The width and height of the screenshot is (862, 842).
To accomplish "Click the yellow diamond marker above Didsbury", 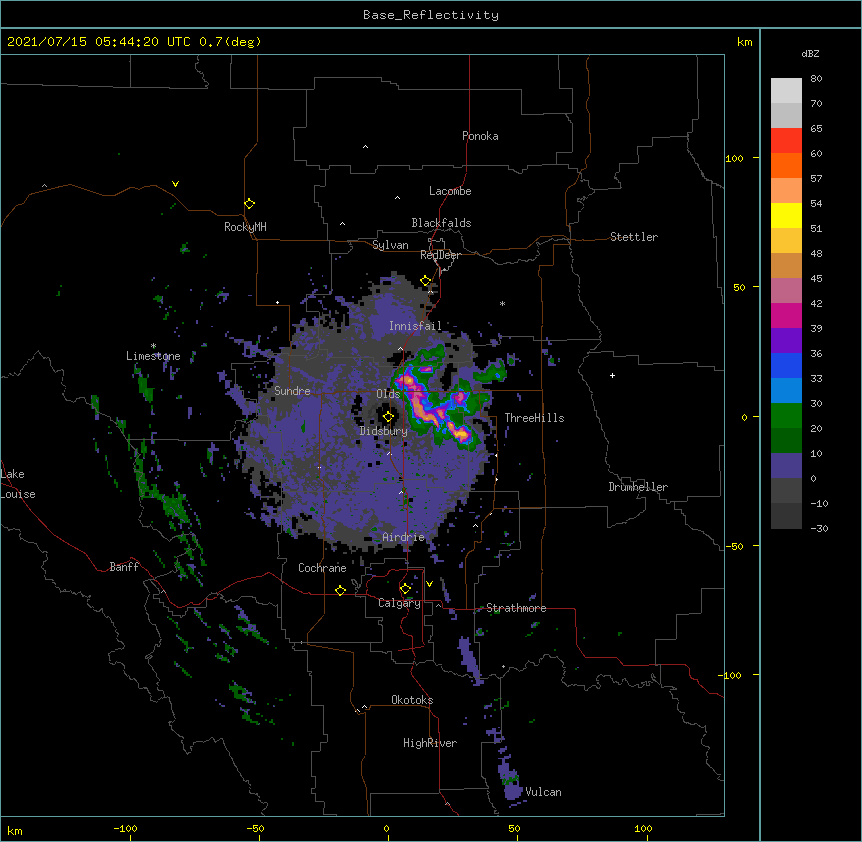I will [x=388, y=416].
